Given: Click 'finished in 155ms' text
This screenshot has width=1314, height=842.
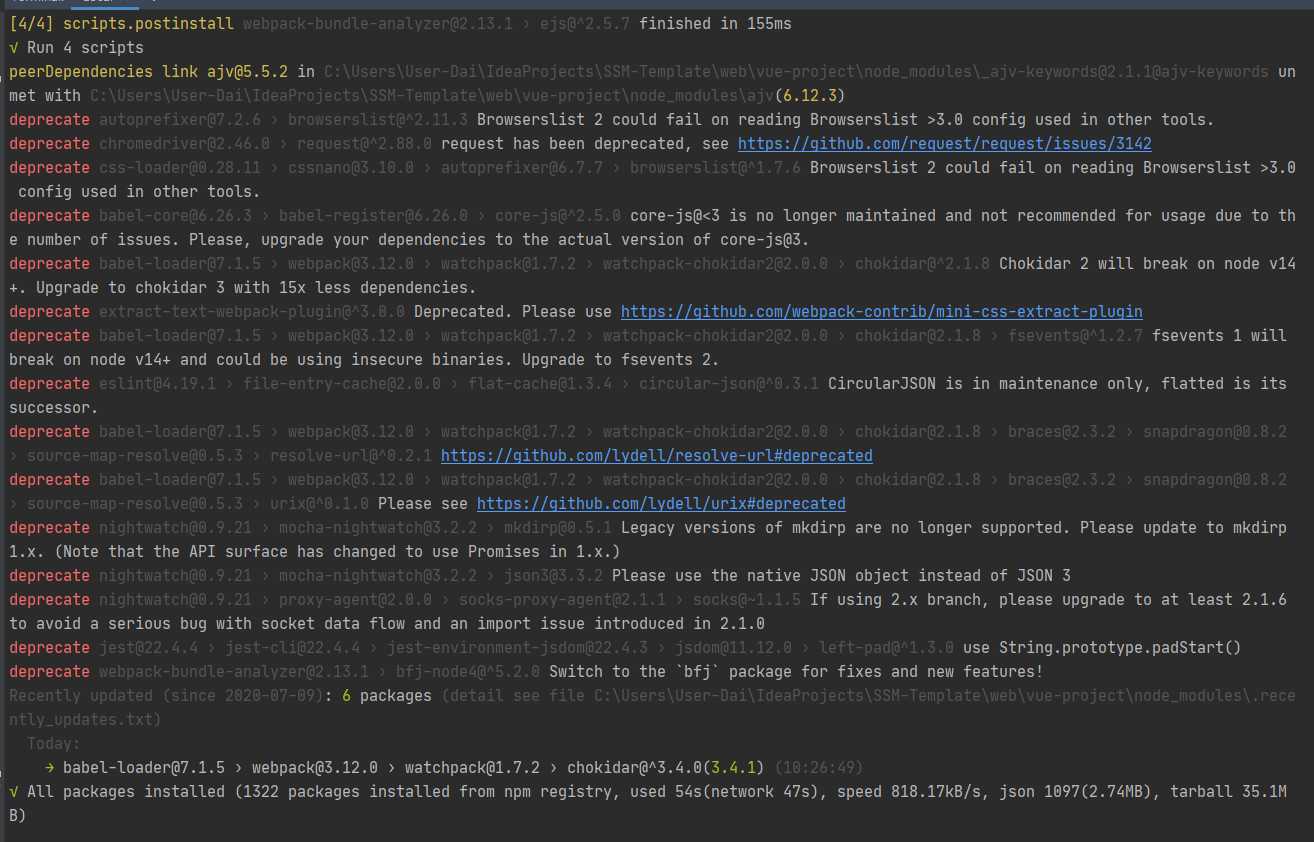Looking at the screenshot, I should pyautogui.click(x=715, y=24).
